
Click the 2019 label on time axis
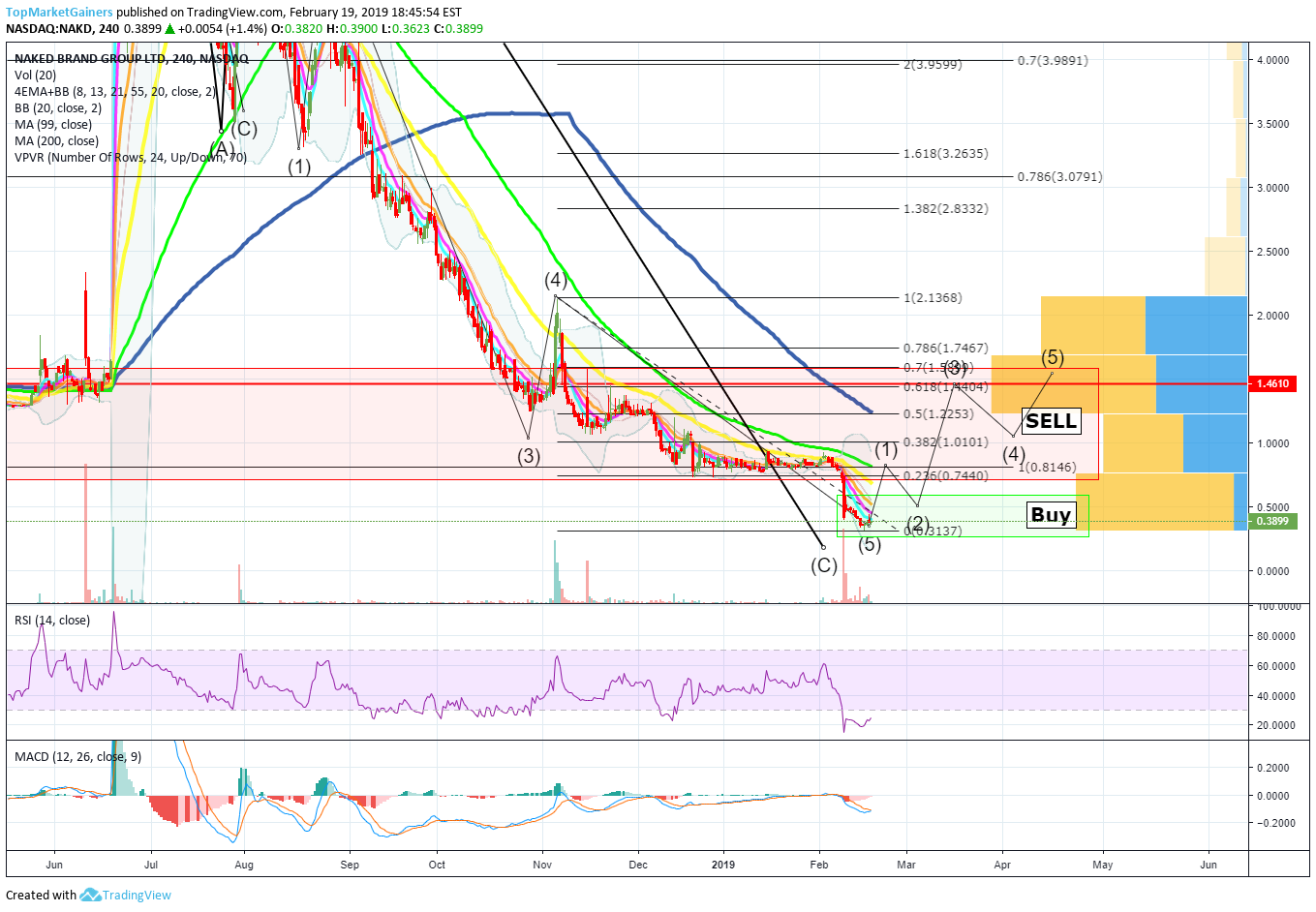coord(722,865)
